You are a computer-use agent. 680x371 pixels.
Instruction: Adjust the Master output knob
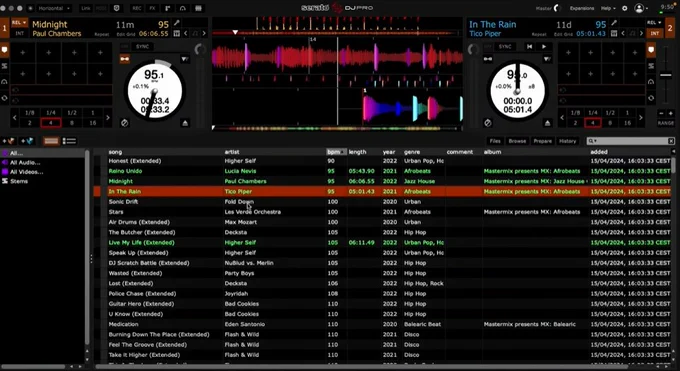(557, 8)
